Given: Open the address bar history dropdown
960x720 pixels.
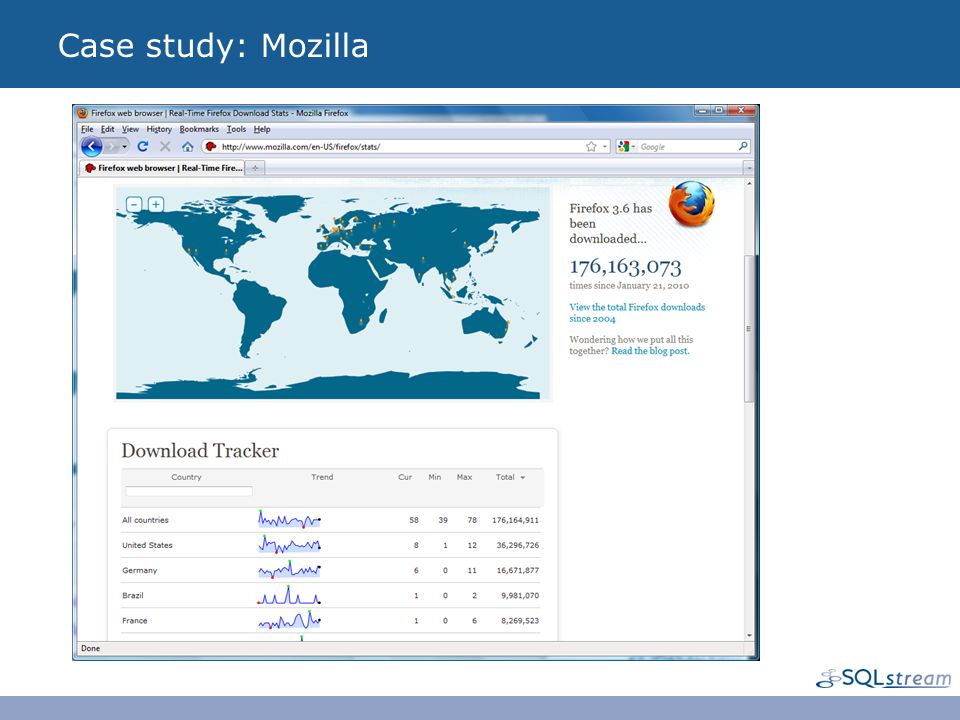Looking at the screenshot, I should [605, 147].
